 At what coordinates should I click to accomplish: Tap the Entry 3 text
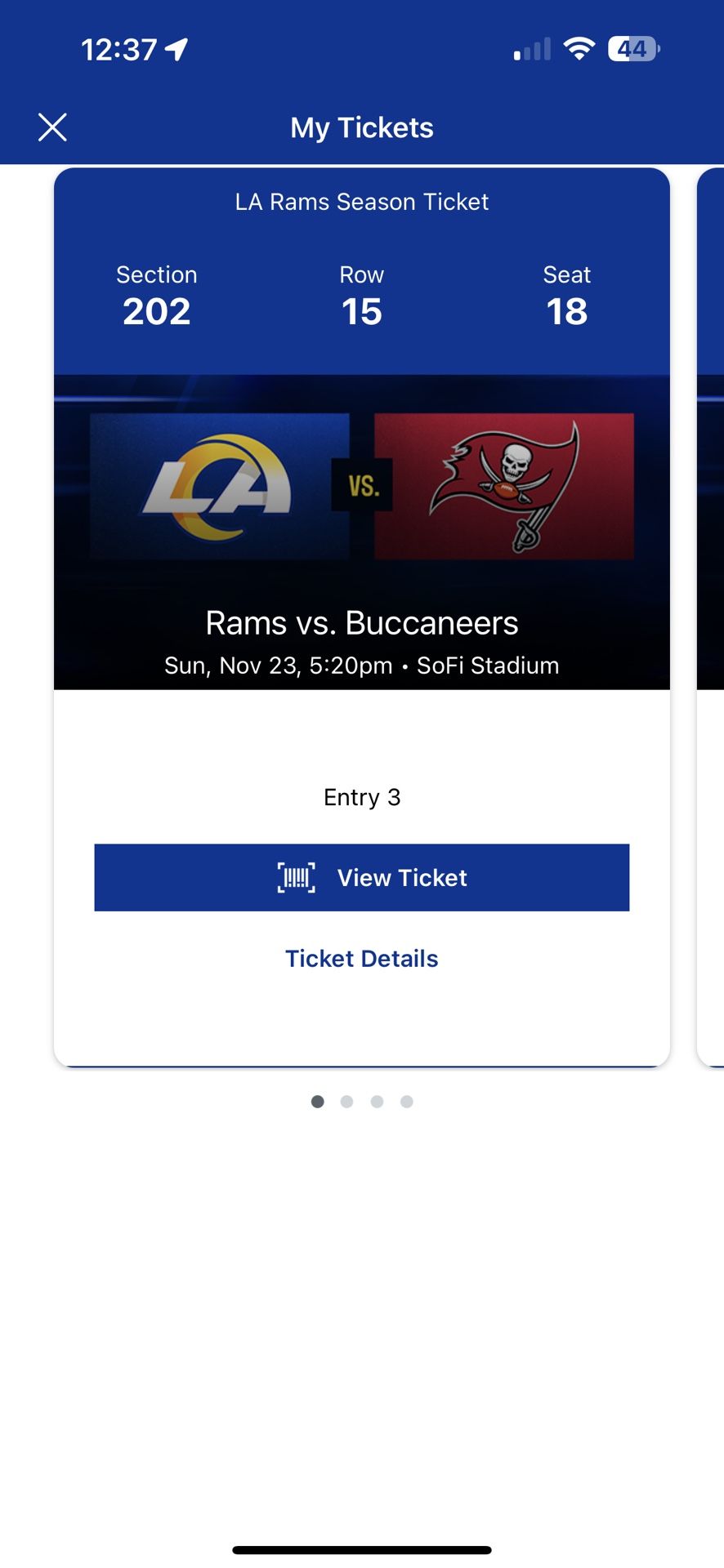pos(362,796)
